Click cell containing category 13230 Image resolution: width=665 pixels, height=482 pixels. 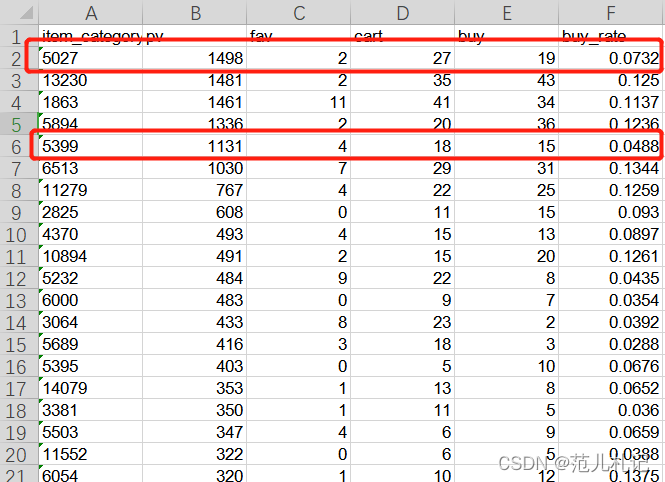(91, 80)
